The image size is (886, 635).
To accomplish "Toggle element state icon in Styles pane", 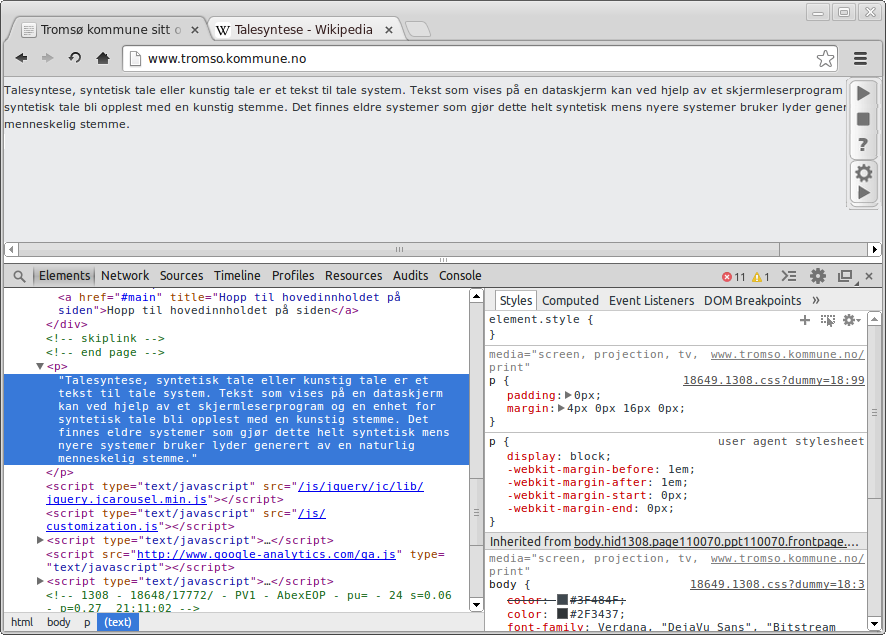I will (x=828, y=320).
